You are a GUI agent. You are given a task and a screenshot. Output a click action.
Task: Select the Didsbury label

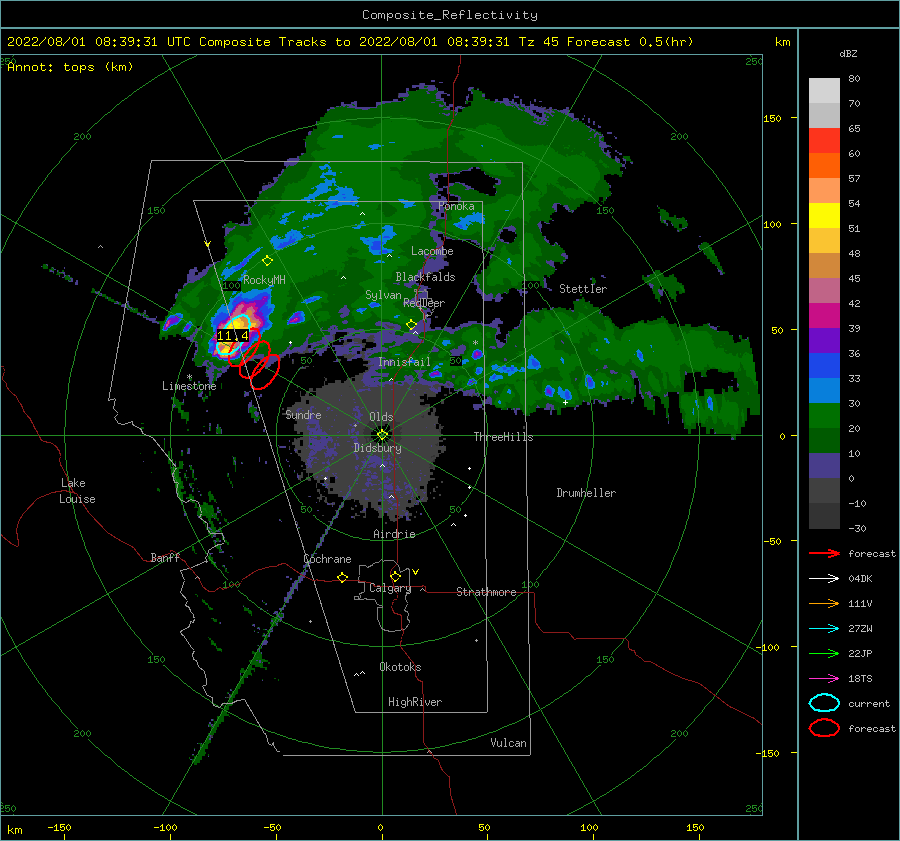point(377,448)
